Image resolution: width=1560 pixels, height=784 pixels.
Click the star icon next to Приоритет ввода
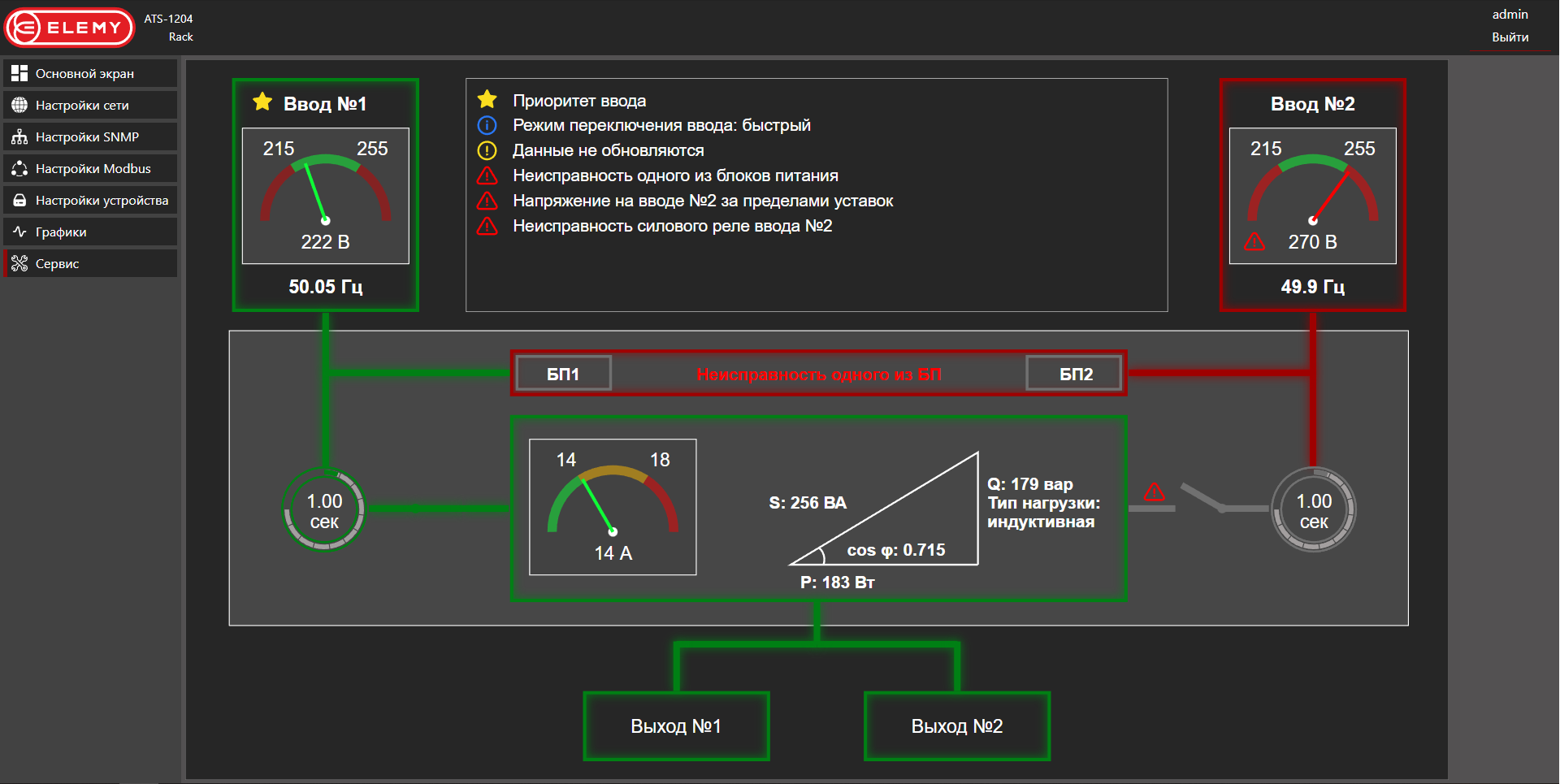tap(487, 100)
